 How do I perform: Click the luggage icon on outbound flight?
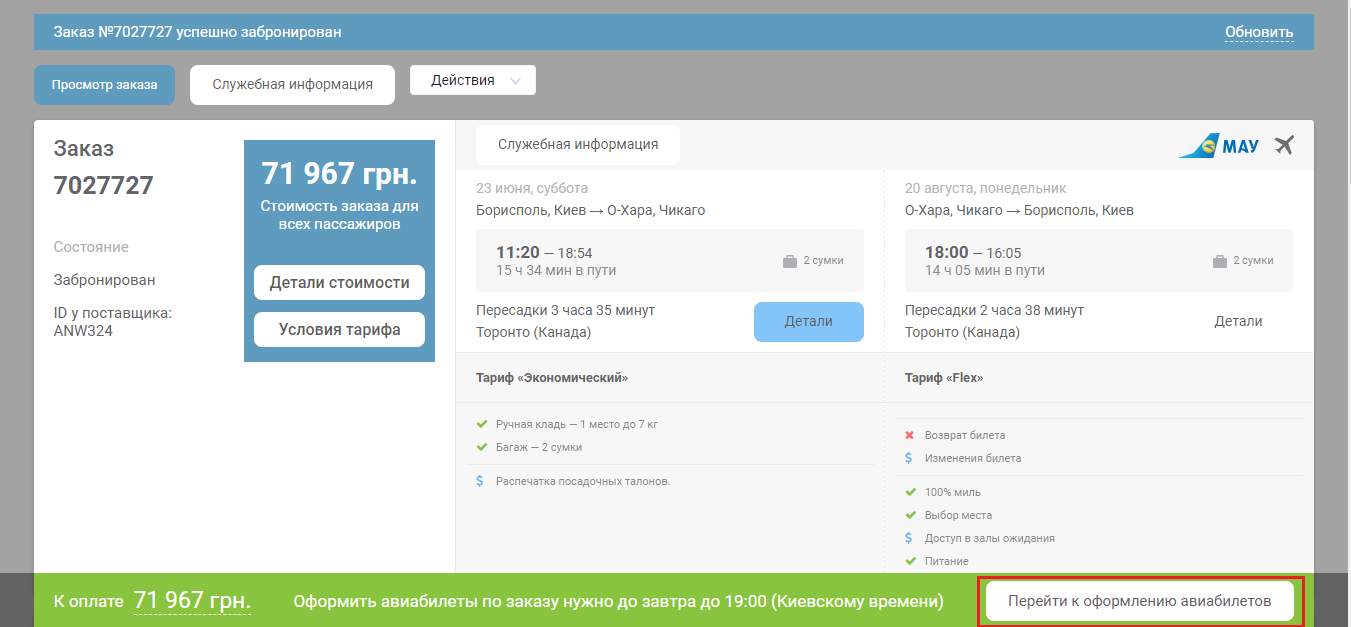click(x=790, y=261)
